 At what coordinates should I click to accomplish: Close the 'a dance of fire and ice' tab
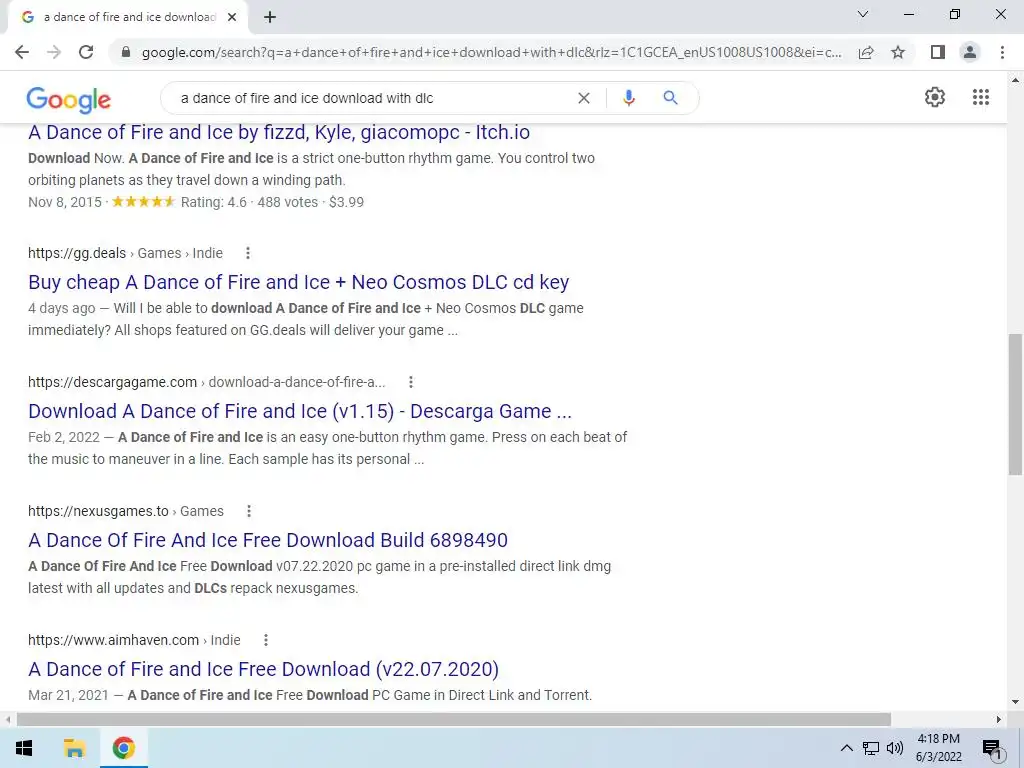232,18
